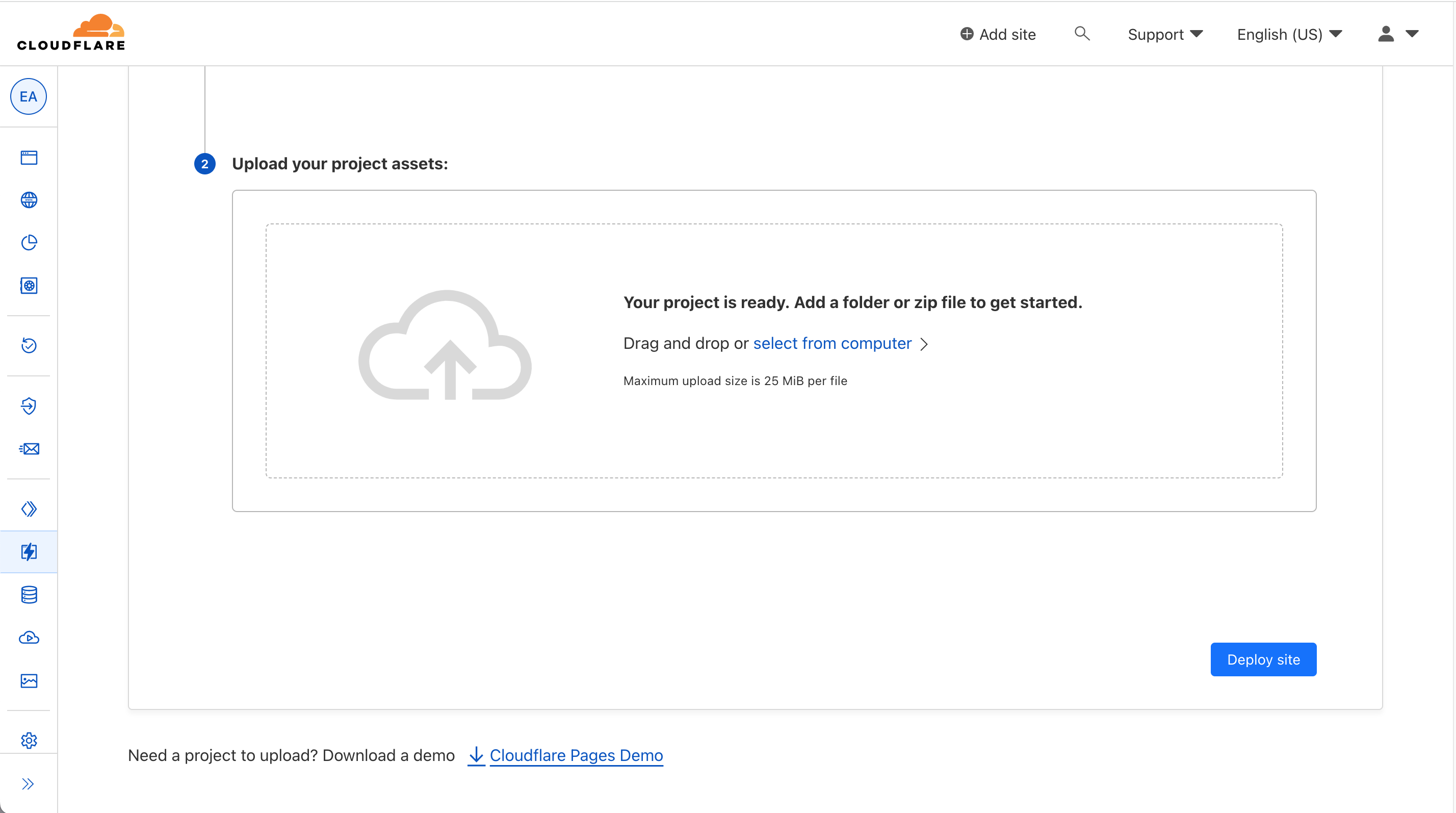Click the search magnifier icon
Image resolution: width=1456 pixels, height=813 pixels.
coord(1082,33)
